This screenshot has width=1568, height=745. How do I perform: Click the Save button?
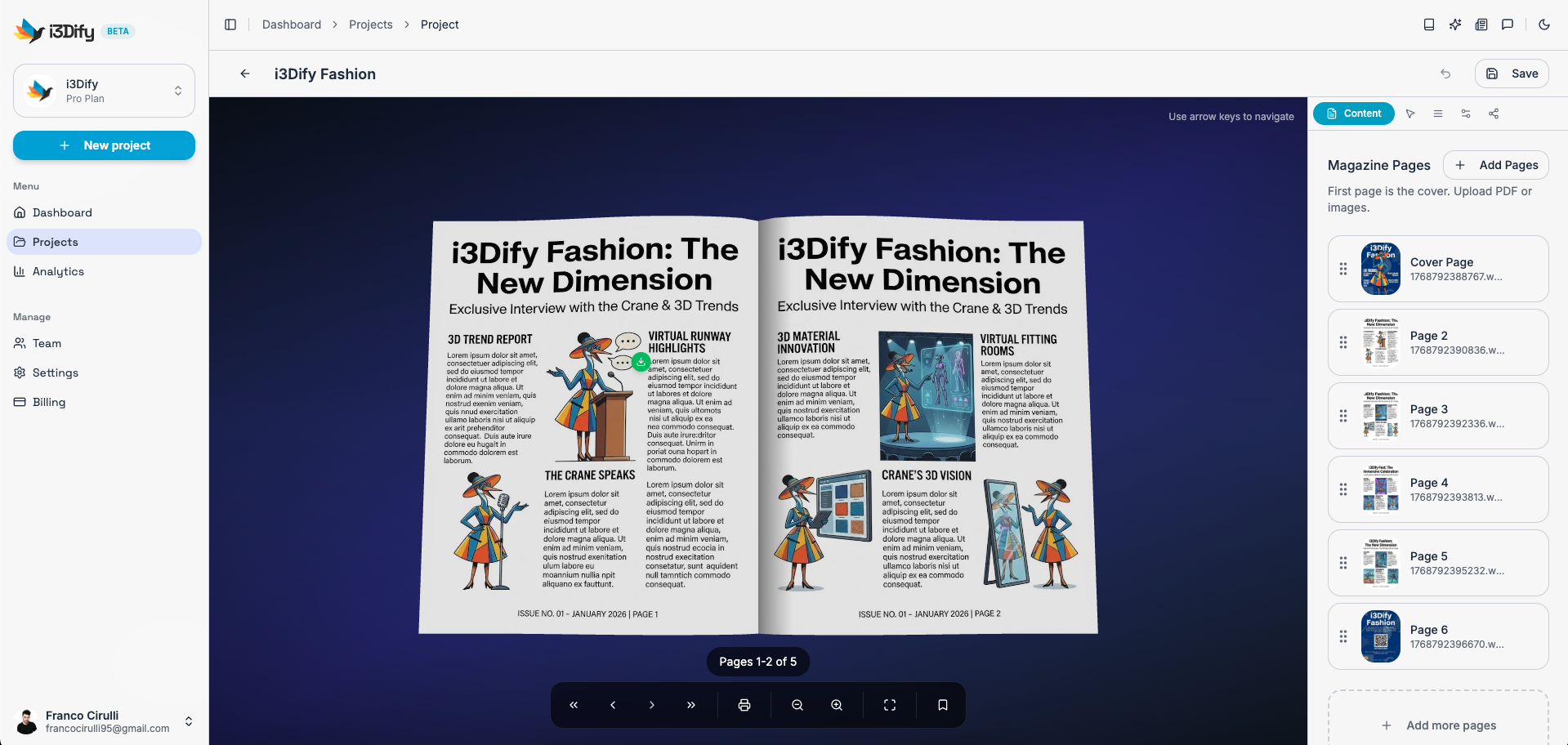coord(1511,74)
